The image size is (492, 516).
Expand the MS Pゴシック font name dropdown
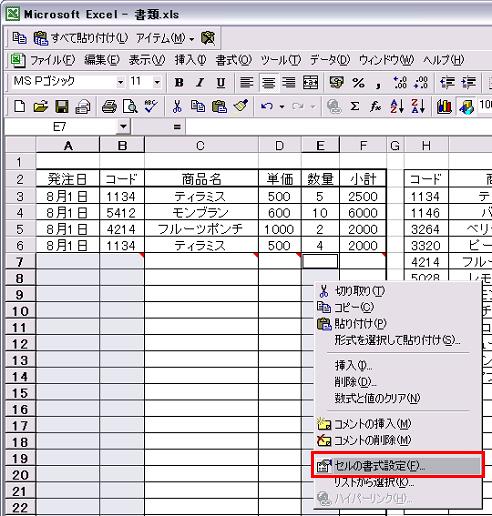pos(120,82)
